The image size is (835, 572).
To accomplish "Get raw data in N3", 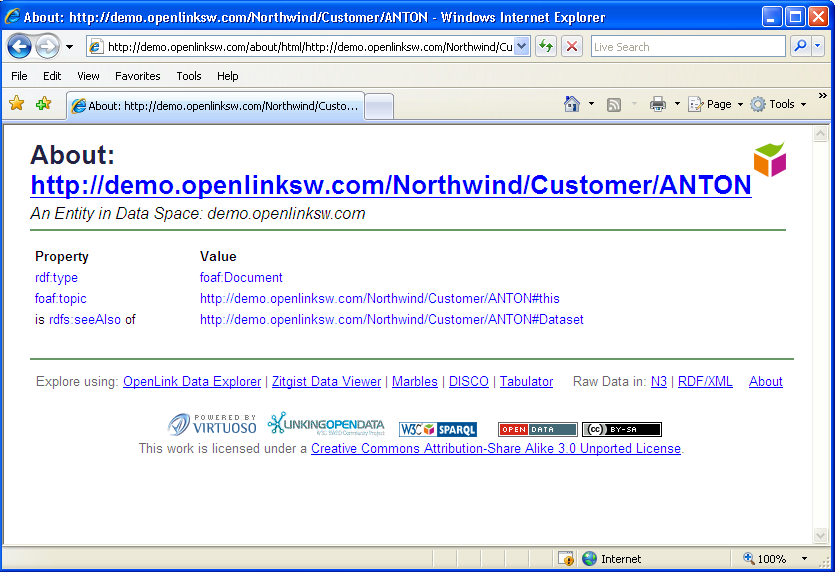I will [x=659, y=381].
